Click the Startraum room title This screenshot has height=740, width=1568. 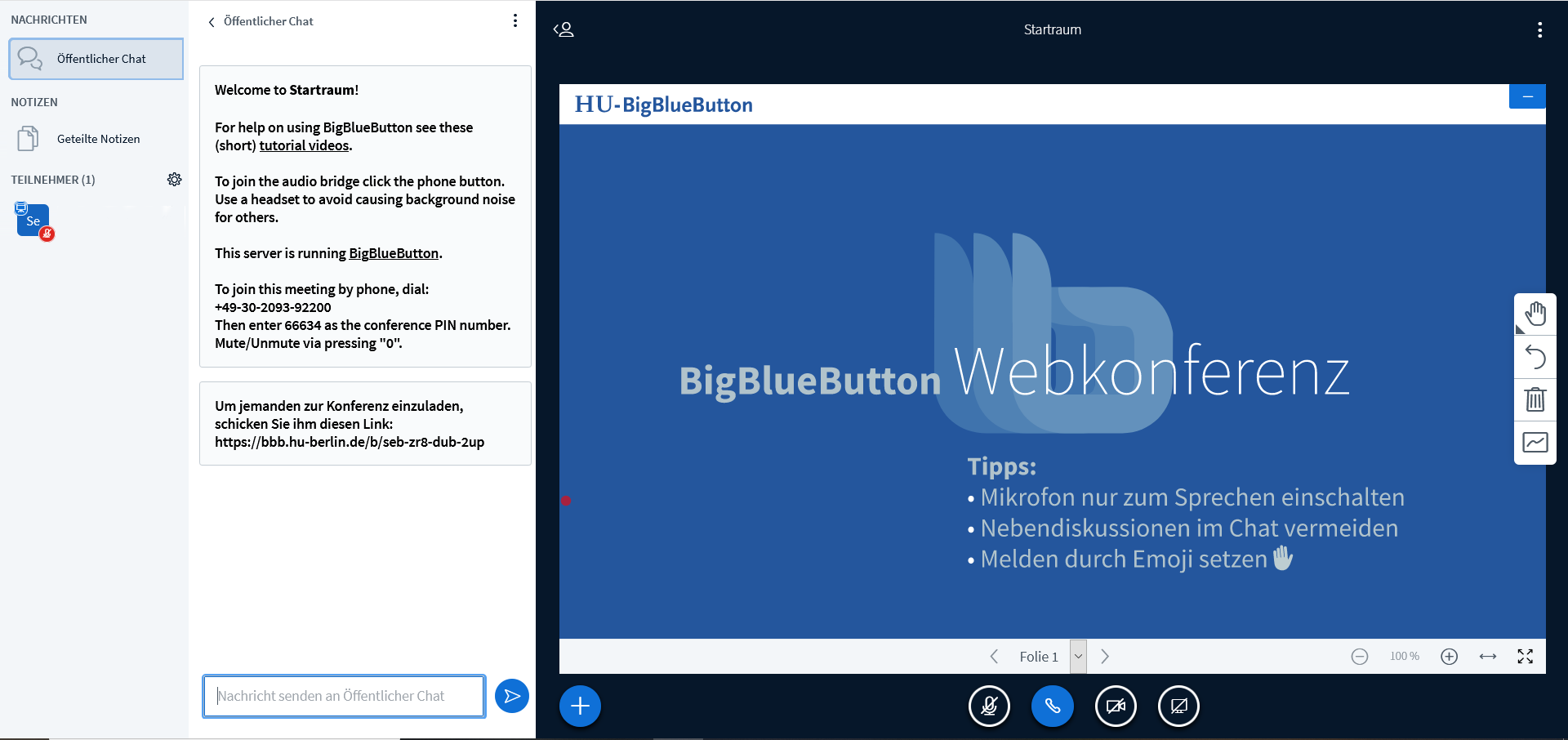[x=1053, y=29]
